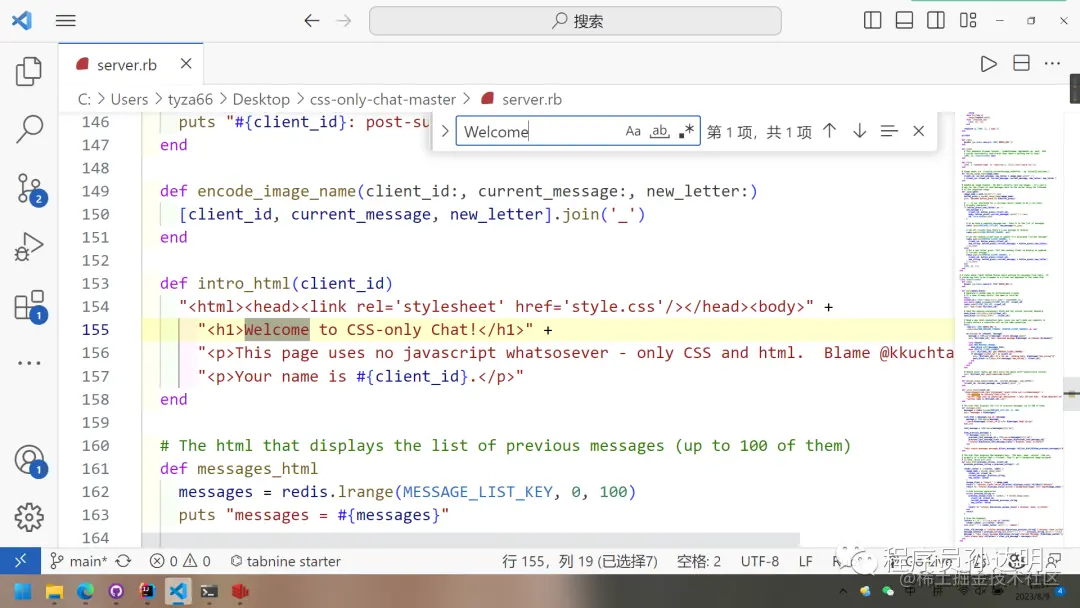Click def messages_html on line 161

coord(239,468)
